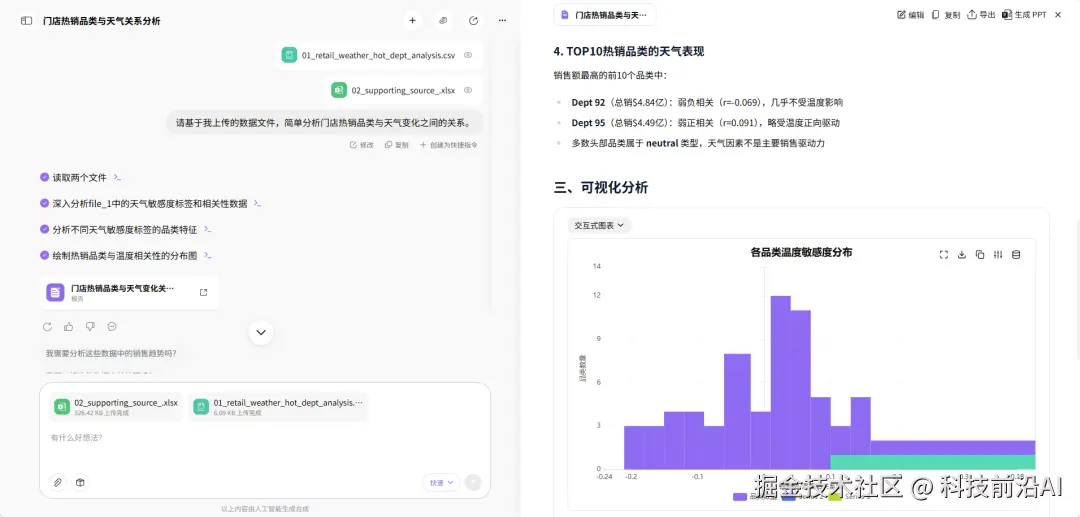This screenshot has width=1080, height=517.
Task: Open the link icon in chat header
Action: (x=443, y=21)
